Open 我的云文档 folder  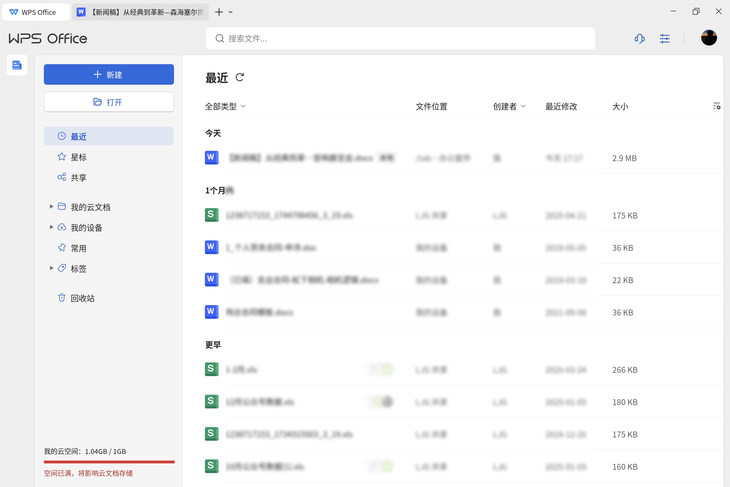[x=90, y=207]
